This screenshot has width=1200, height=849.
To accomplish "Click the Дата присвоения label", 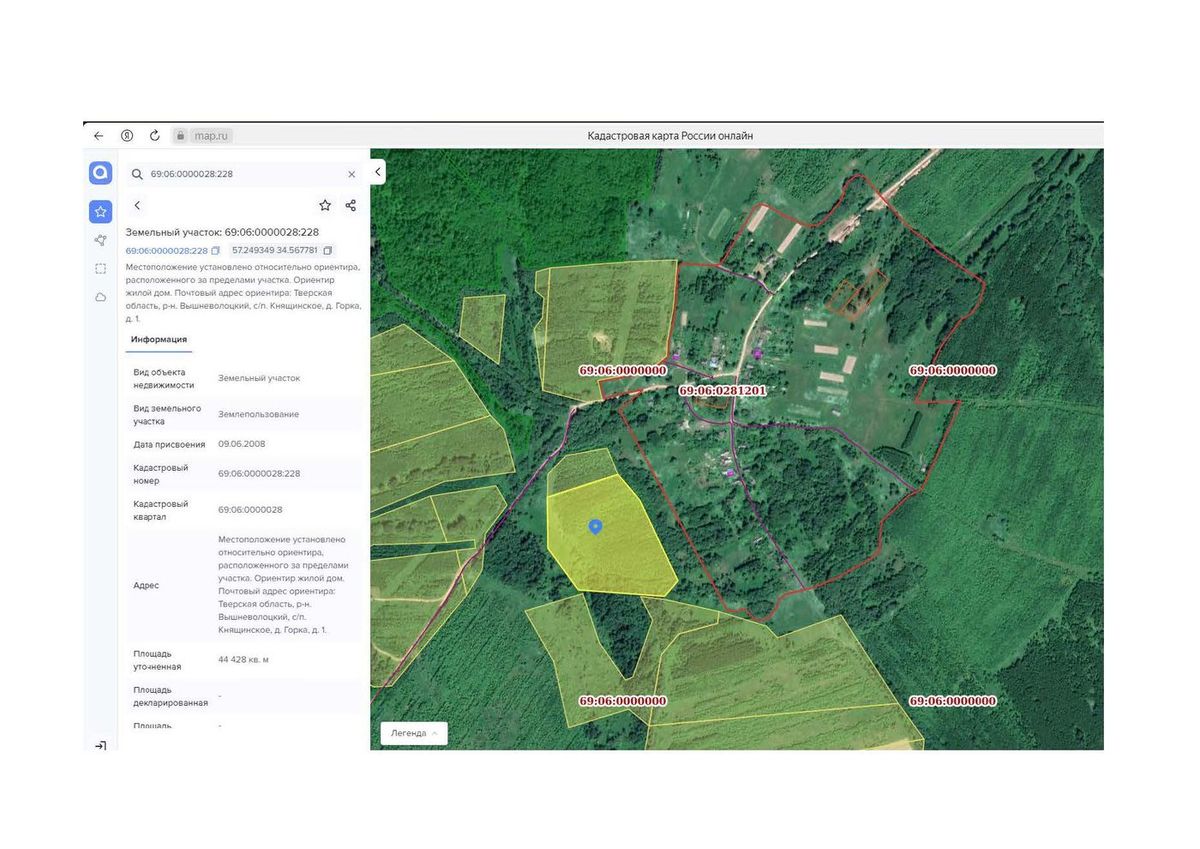I will click(169, 444).
